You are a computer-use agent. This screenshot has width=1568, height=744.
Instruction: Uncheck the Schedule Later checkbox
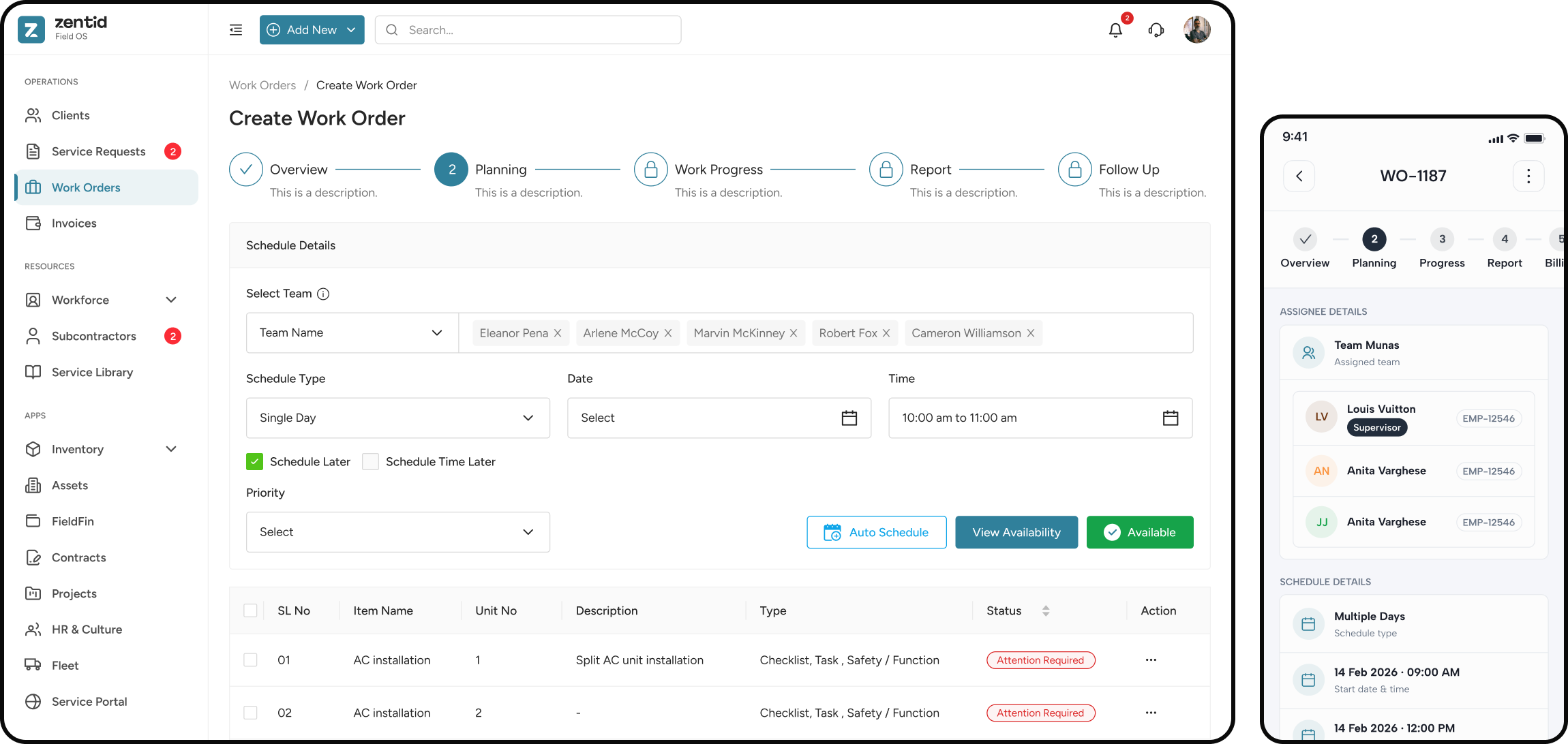coord(254,462)
